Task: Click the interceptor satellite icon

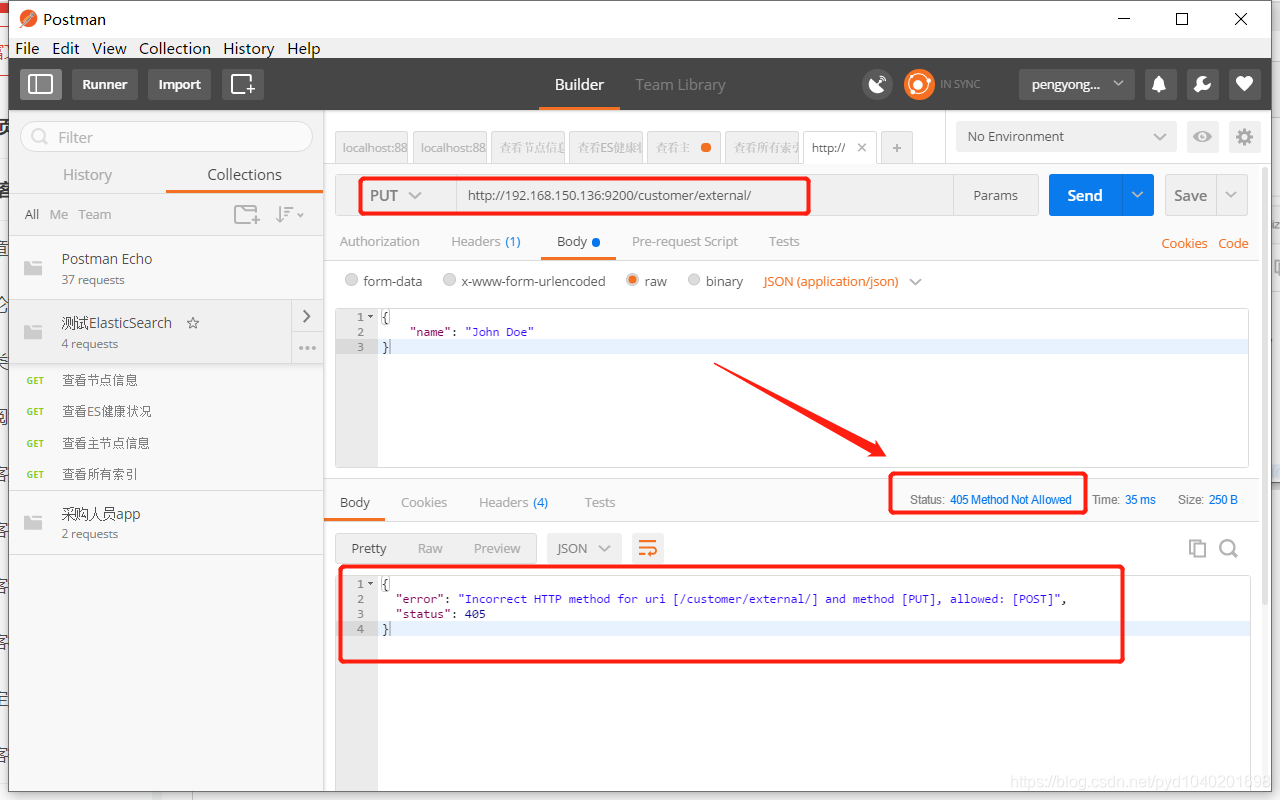Action: (877, 84)
